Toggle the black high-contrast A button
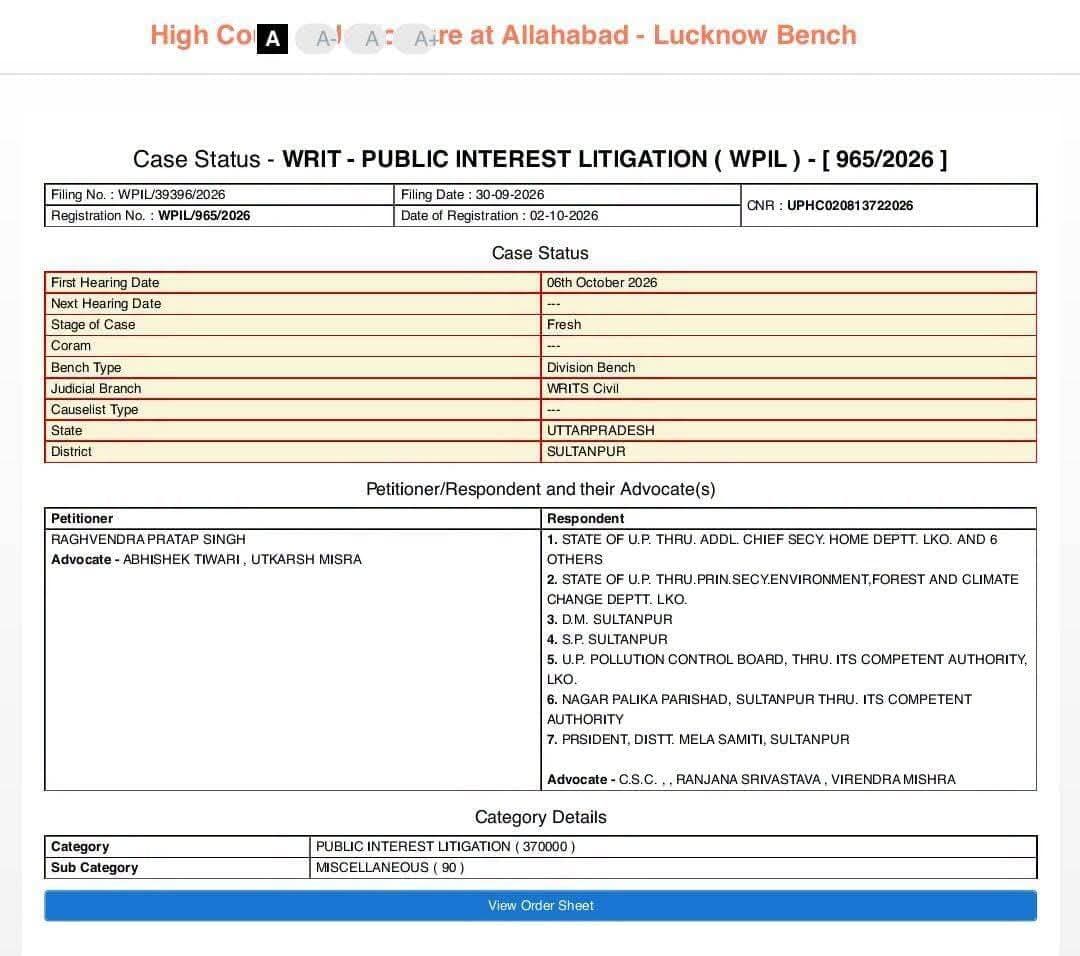Screen dimensions: 1080x956 tap(272, 39)
